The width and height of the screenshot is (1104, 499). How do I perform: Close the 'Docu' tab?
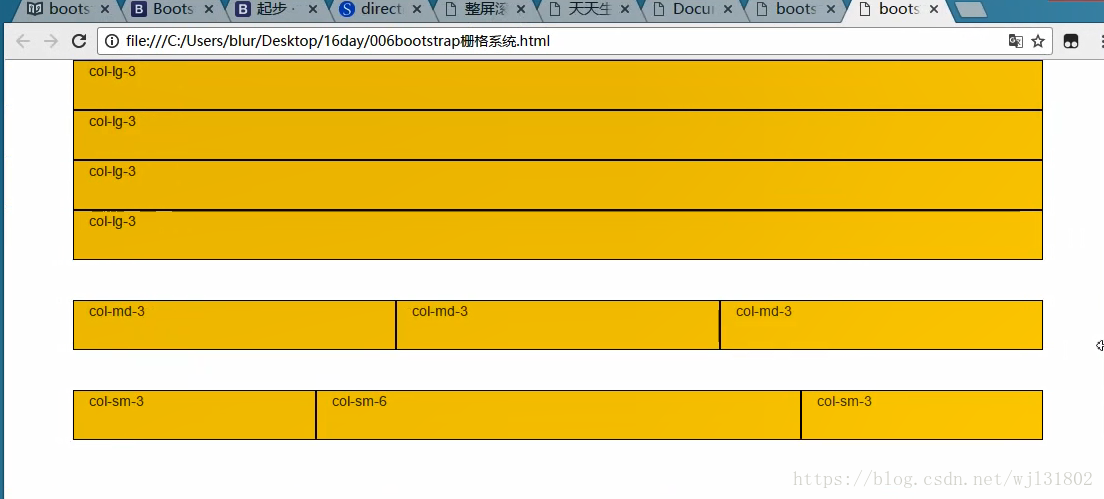pos(728,9)
